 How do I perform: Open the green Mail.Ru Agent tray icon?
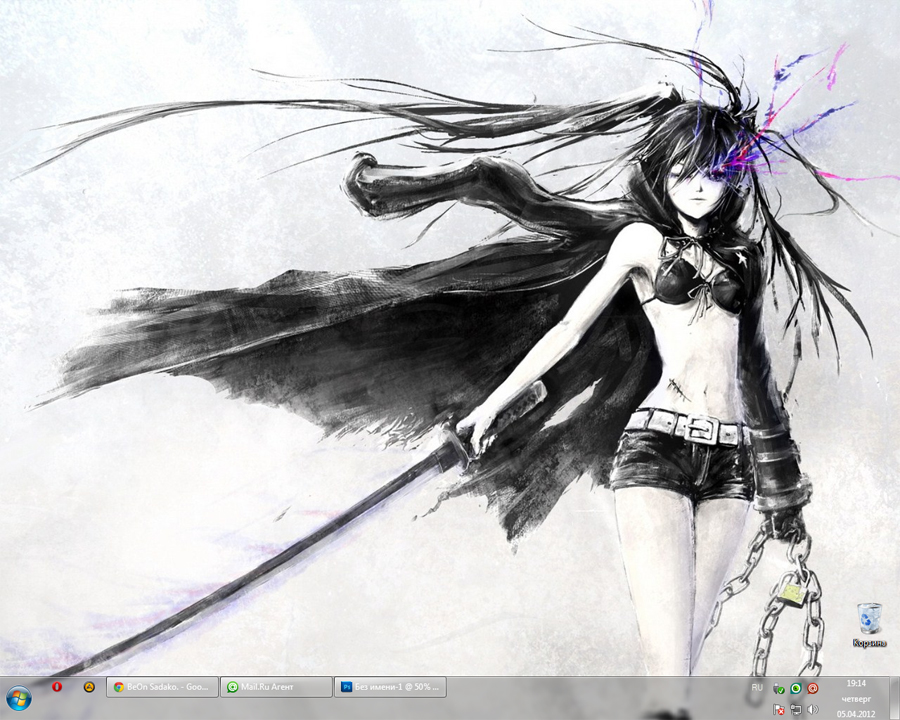pyautogui.click(x=796, y=688)
